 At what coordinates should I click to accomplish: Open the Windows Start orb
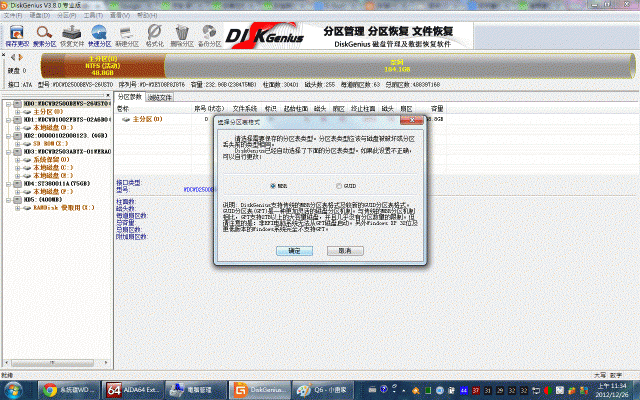[13, 390]
